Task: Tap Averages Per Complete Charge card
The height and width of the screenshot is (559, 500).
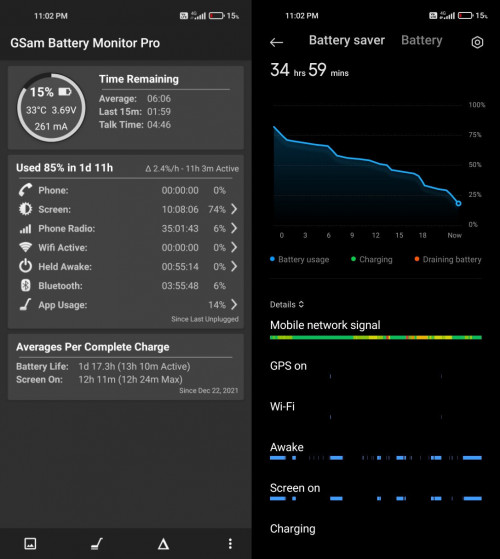Action: coord(126,367)
